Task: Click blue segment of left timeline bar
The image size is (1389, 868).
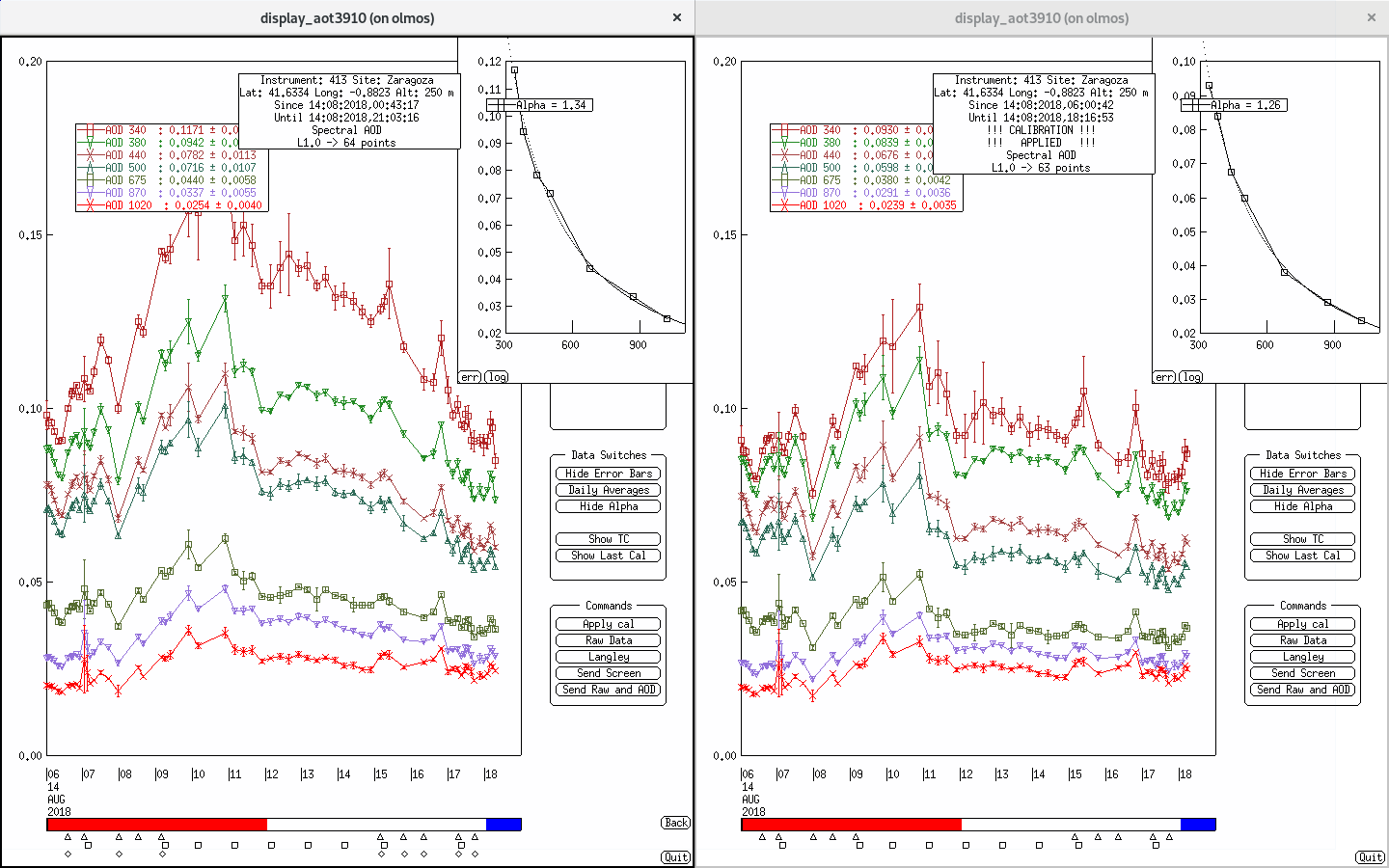Action: pyautogui.click(x=504, y=825)
